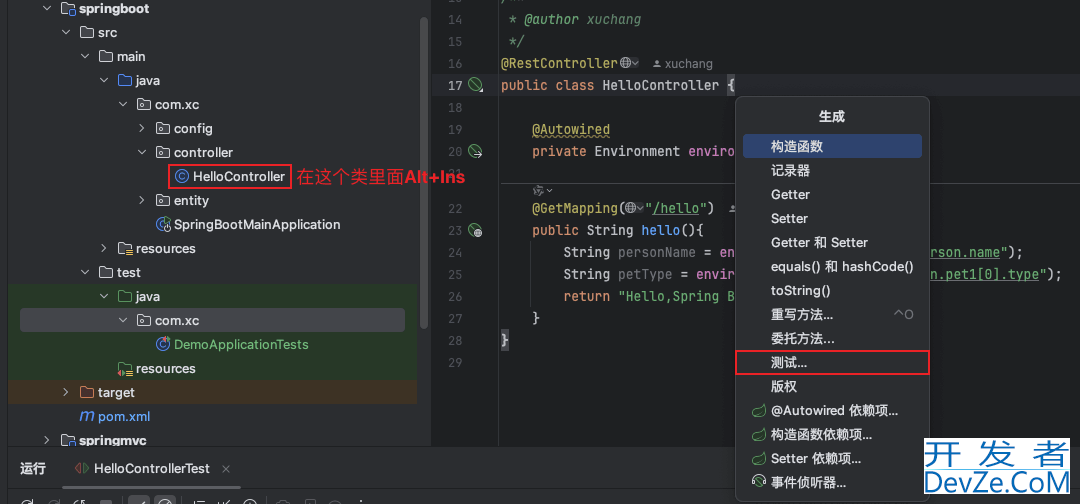
Task: Select @Autowired 依赖项... entry
Action: [832, 411]
